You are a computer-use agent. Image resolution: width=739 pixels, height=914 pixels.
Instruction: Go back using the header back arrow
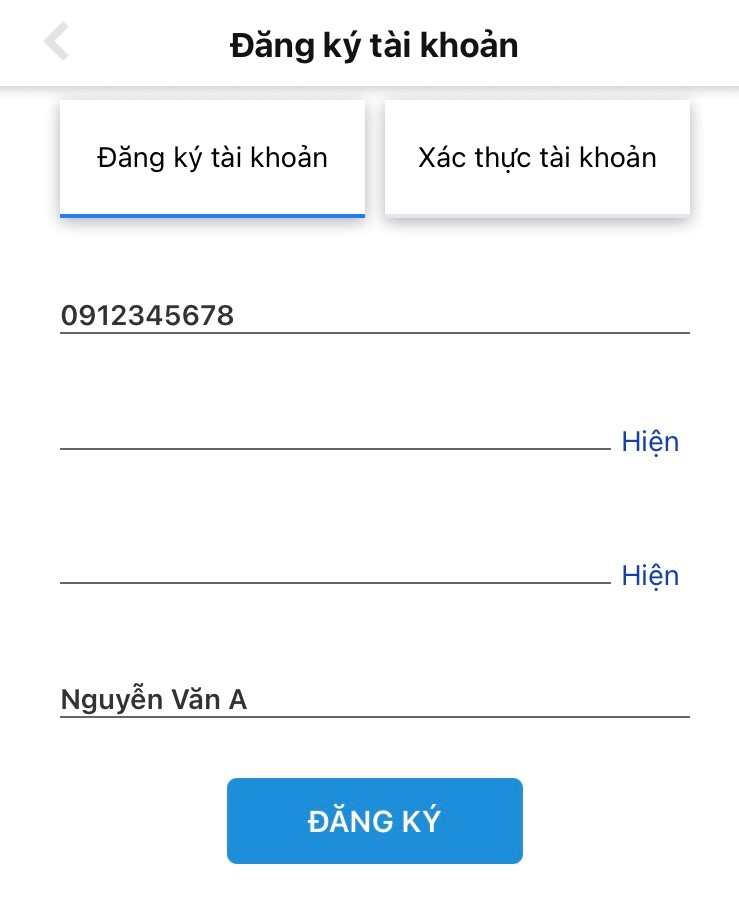coord(57,43)
